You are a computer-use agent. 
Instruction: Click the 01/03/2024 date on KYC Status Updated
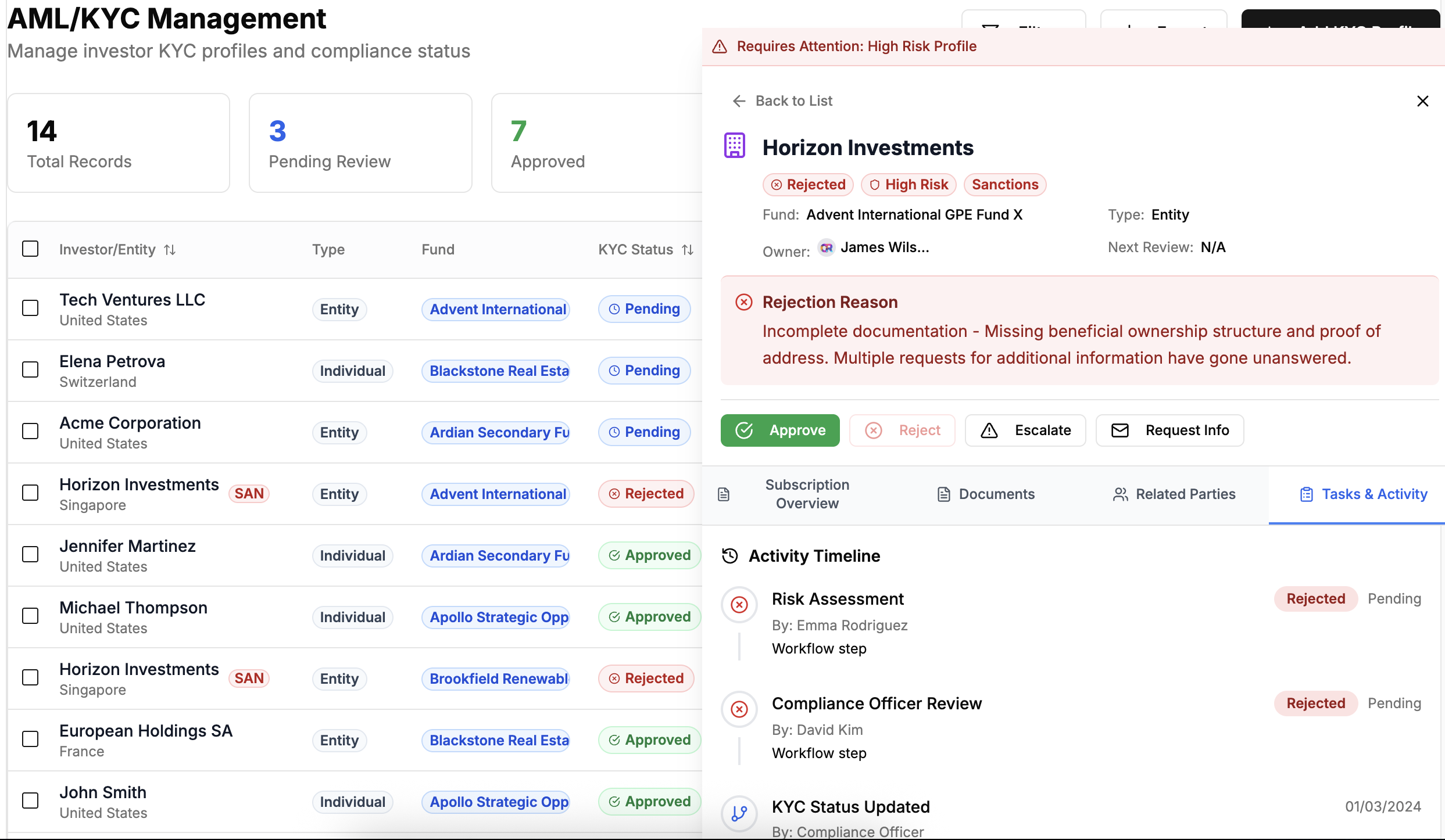[x=1383, y=807]
